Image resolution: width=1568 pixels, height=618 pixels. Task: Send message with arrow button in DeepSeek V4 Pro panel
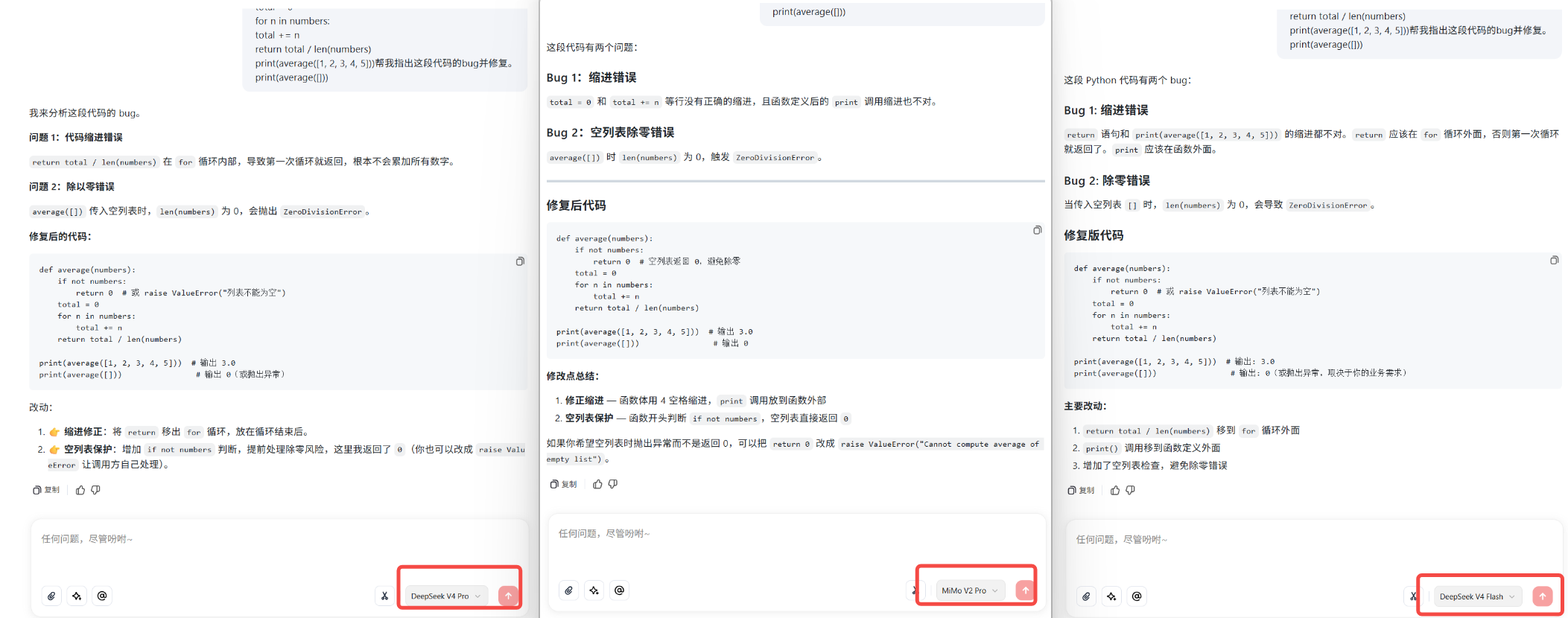tap(508, 596)
